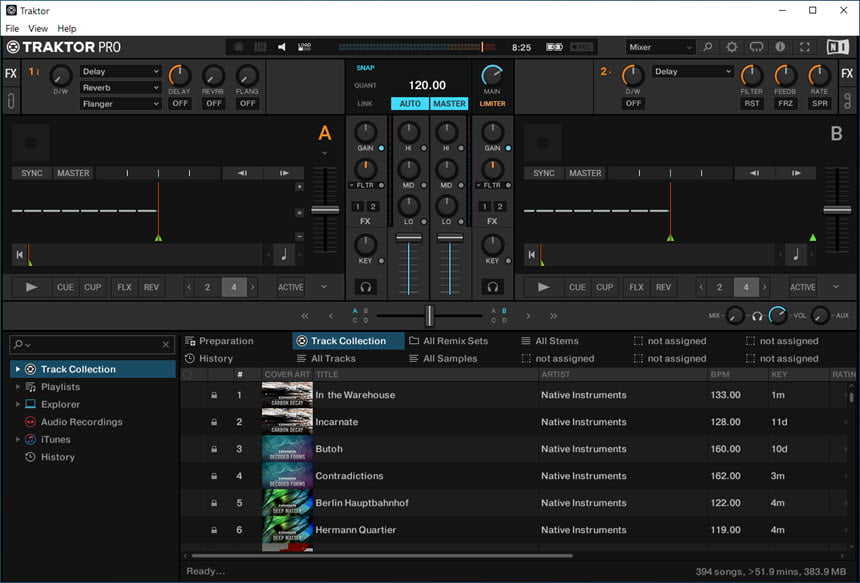The height and width of the screenshot is (583, 860).
Task: Click the NI logo
Action: click(838, 47)
